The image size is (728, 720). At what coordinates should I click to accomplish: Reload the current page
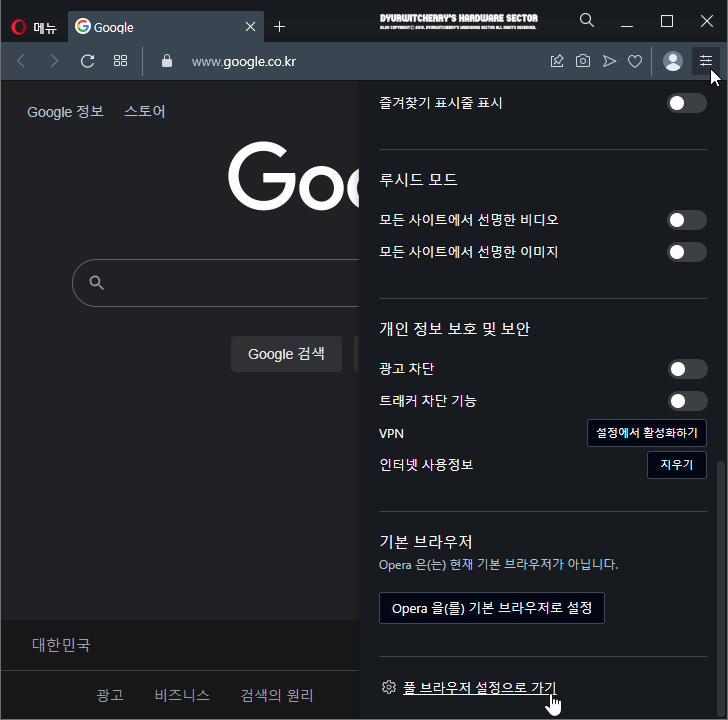(87, 61)
